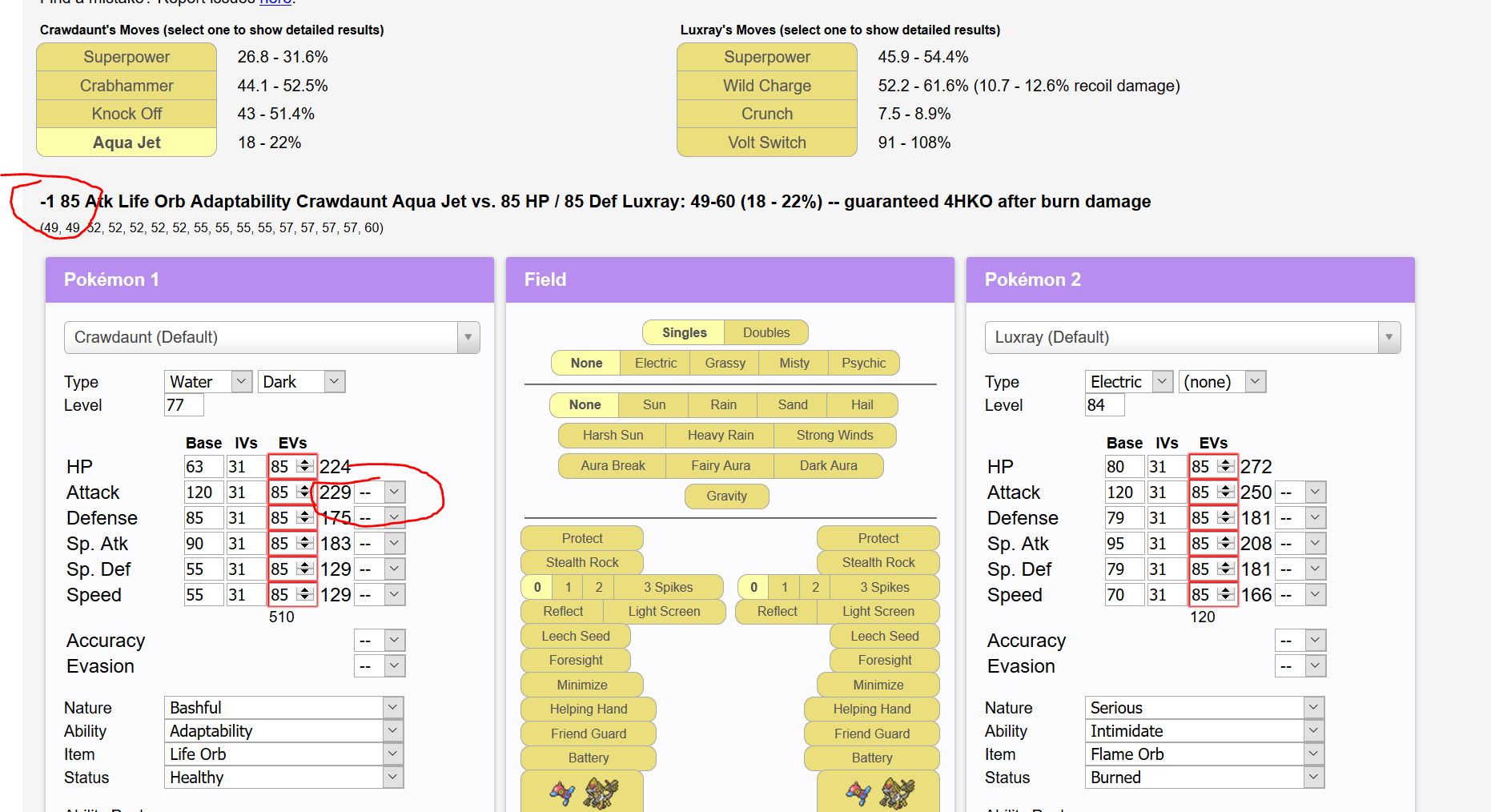Image resolution: width=1491 pixels, height=812 pixels.
Task: Click the sprite button under Pokémon 2's Battery
Action: pos(878,792)
